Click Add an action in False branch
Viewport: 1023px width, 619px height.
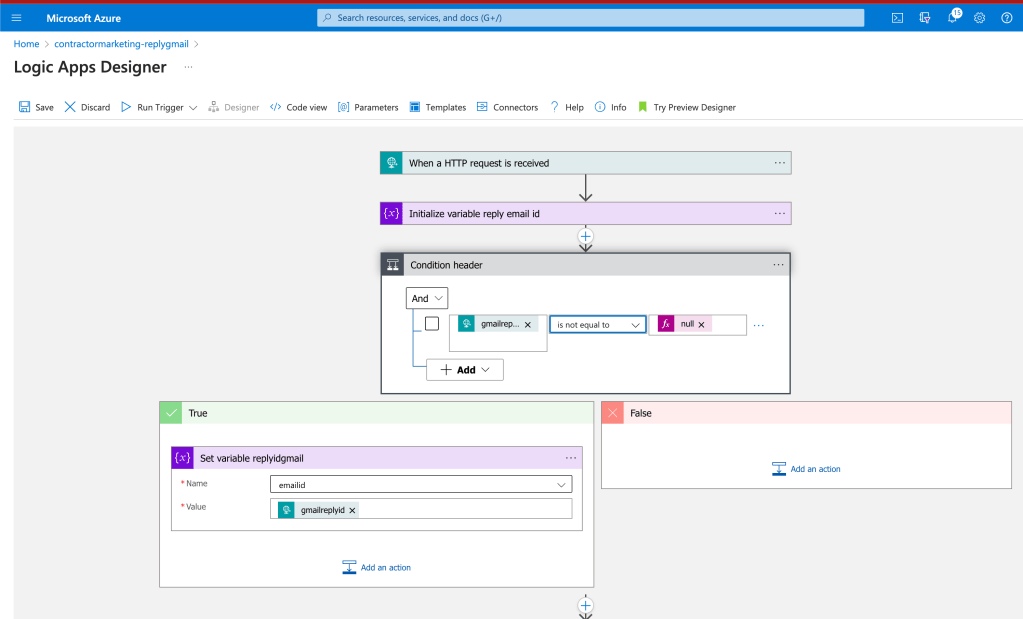point(806,469)
